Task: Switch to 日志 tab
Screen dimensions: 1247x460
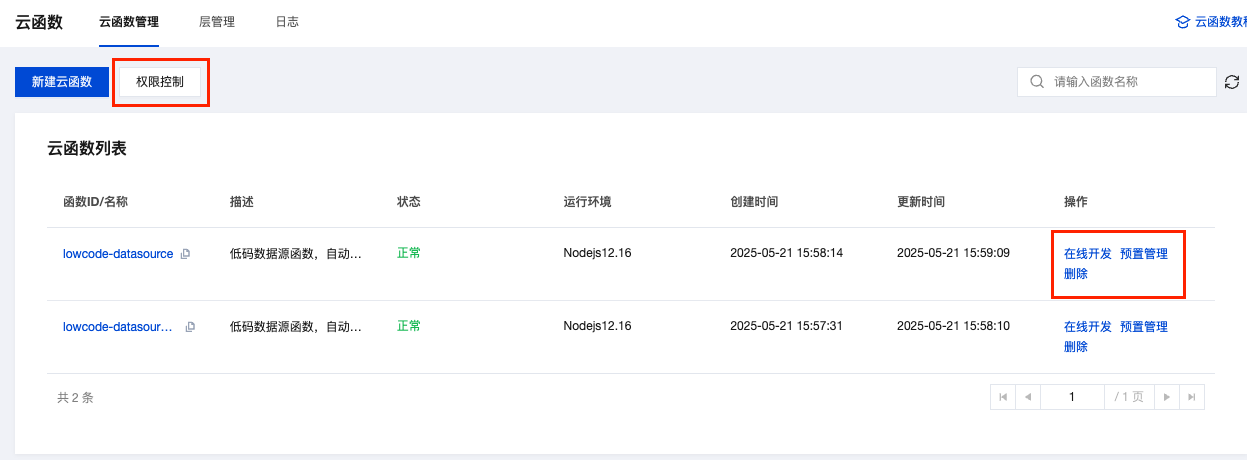Action: tap(287, 22)
